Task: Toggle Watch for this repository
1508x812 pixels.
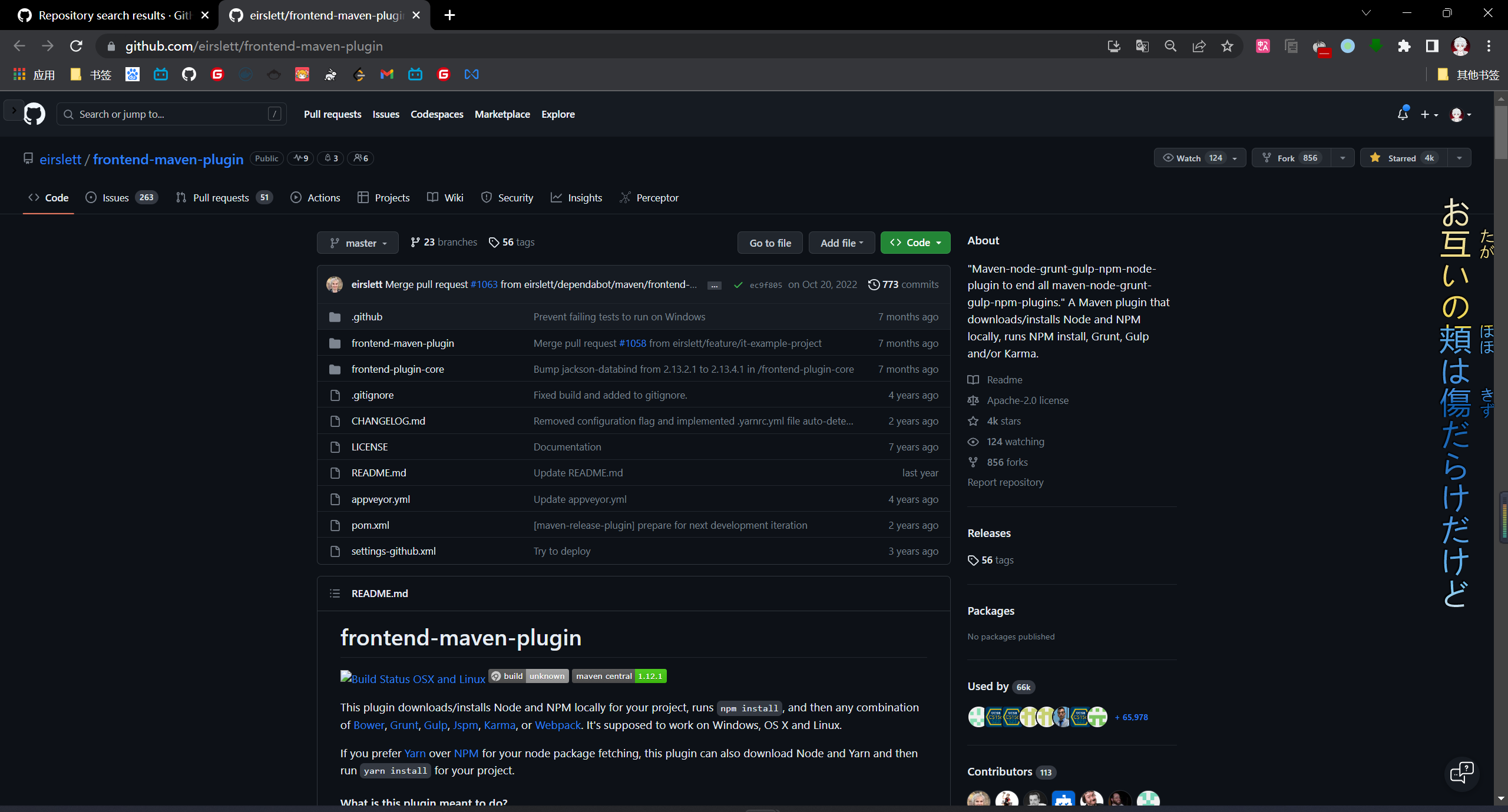Action: (1190, 158)
